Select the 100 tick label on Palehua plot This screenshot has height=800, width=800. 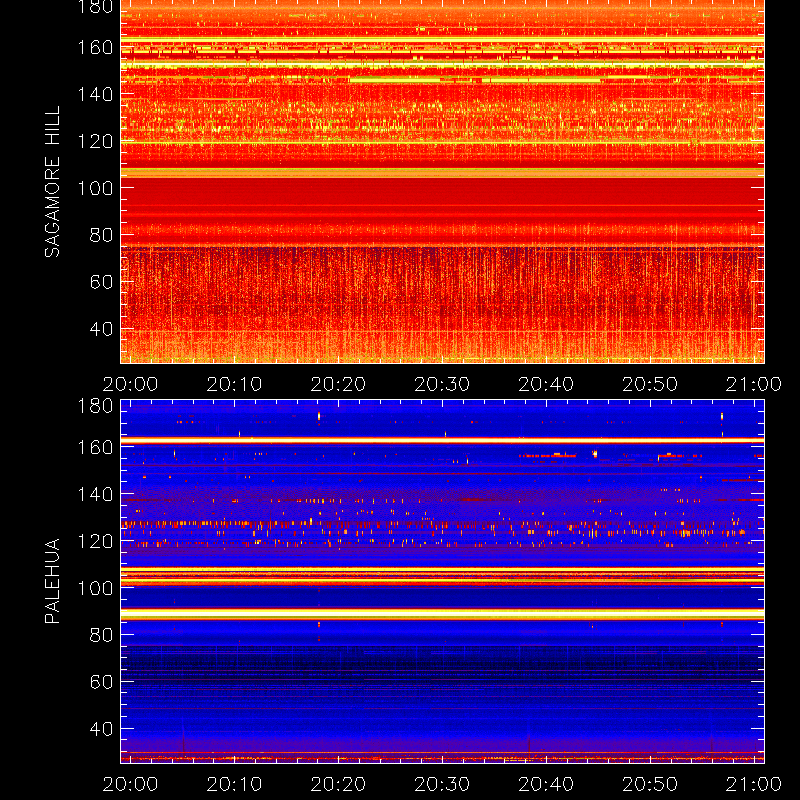click(95, 588)
